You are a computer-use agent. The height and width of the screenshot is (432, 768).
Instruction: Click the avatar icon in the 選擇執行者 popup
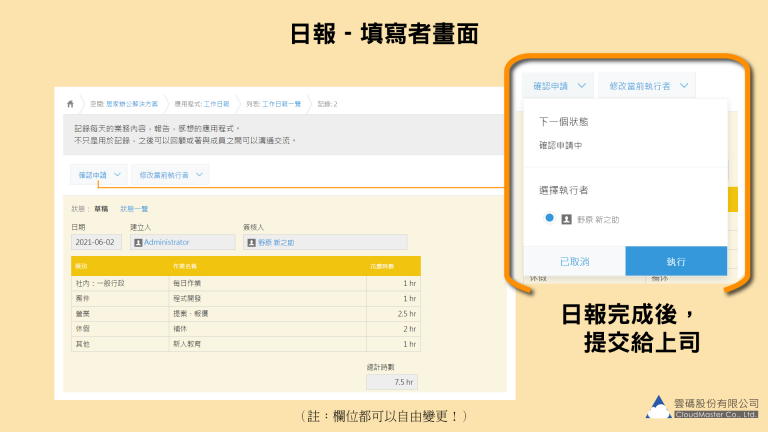point(566,218)
